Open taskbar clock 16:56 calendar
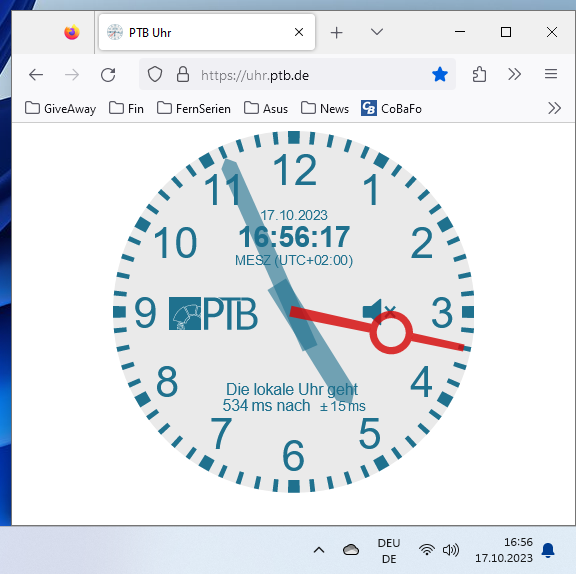 [504, 550]
